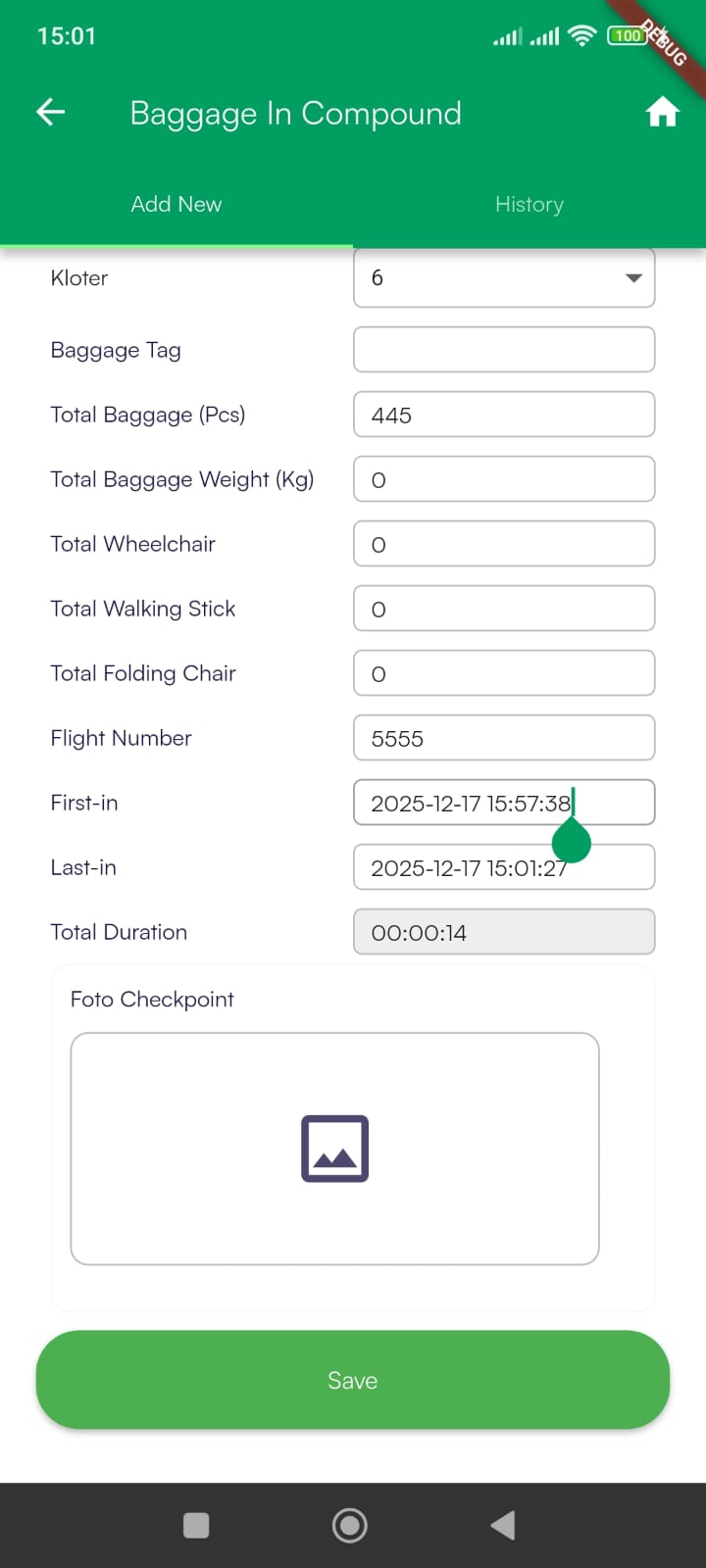Go to home via house icon

click(662, 113)
